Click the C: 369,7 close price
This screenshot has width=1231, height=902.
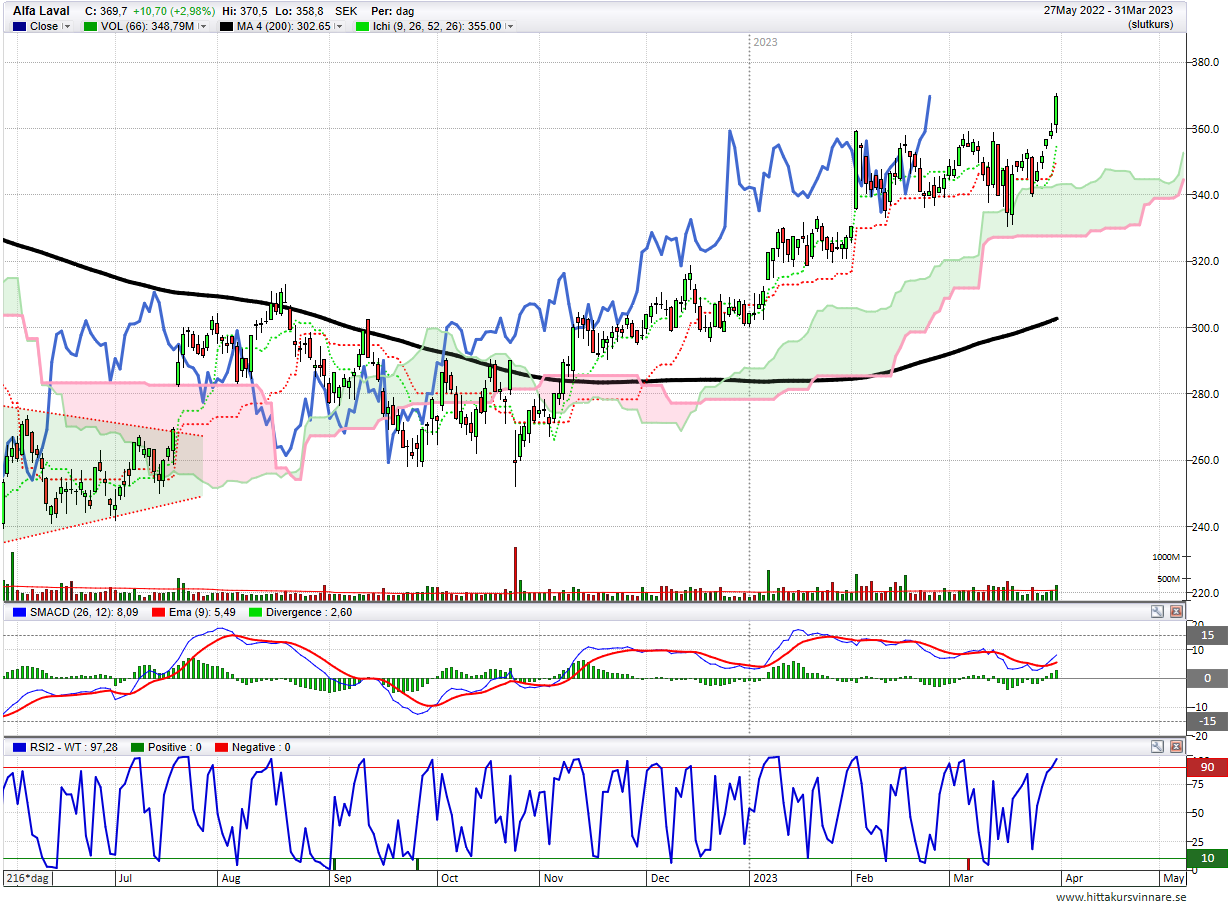(x=105, y=11)
